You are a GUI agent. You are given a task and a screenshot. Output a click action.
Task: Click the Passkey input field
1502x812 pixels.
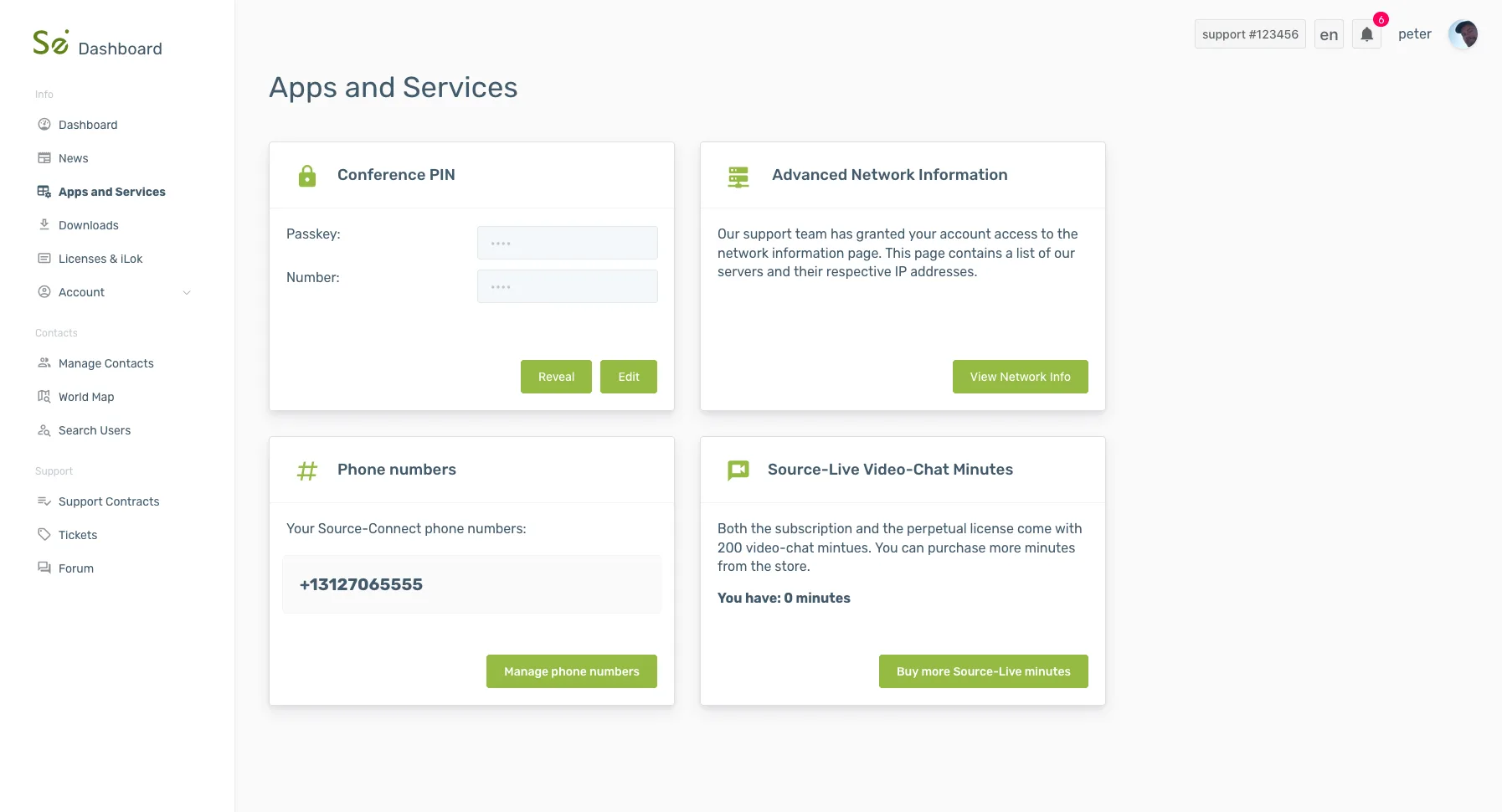tap(568, 243)
